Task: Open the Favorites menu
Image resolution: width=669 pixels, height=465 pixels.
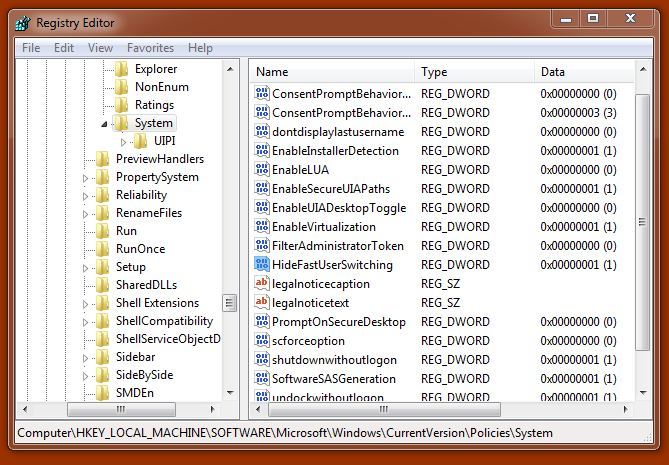Action: (x=150, y=48)
